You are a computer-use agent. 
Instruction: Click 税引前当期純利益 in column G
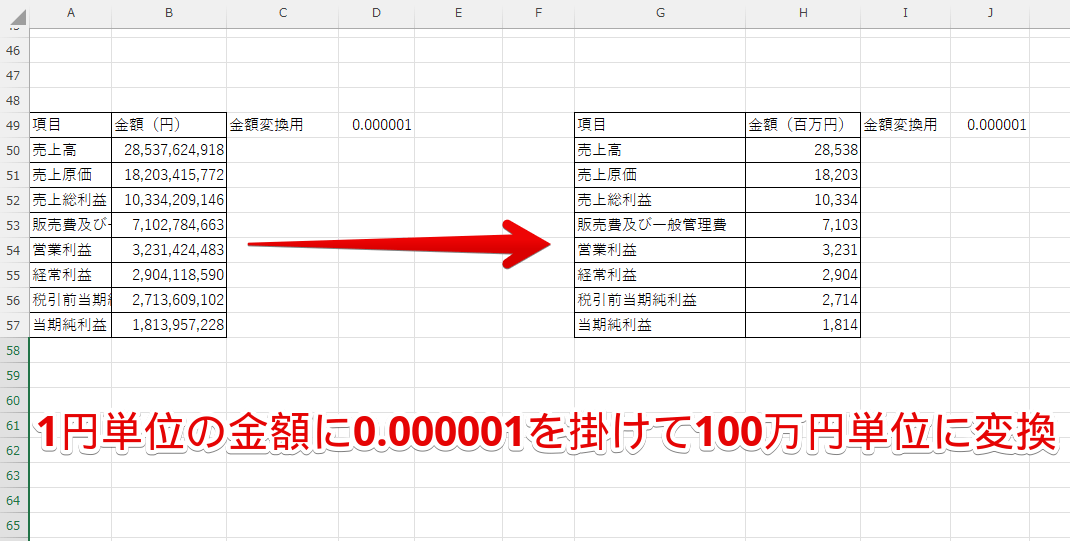tap(660, 300)
